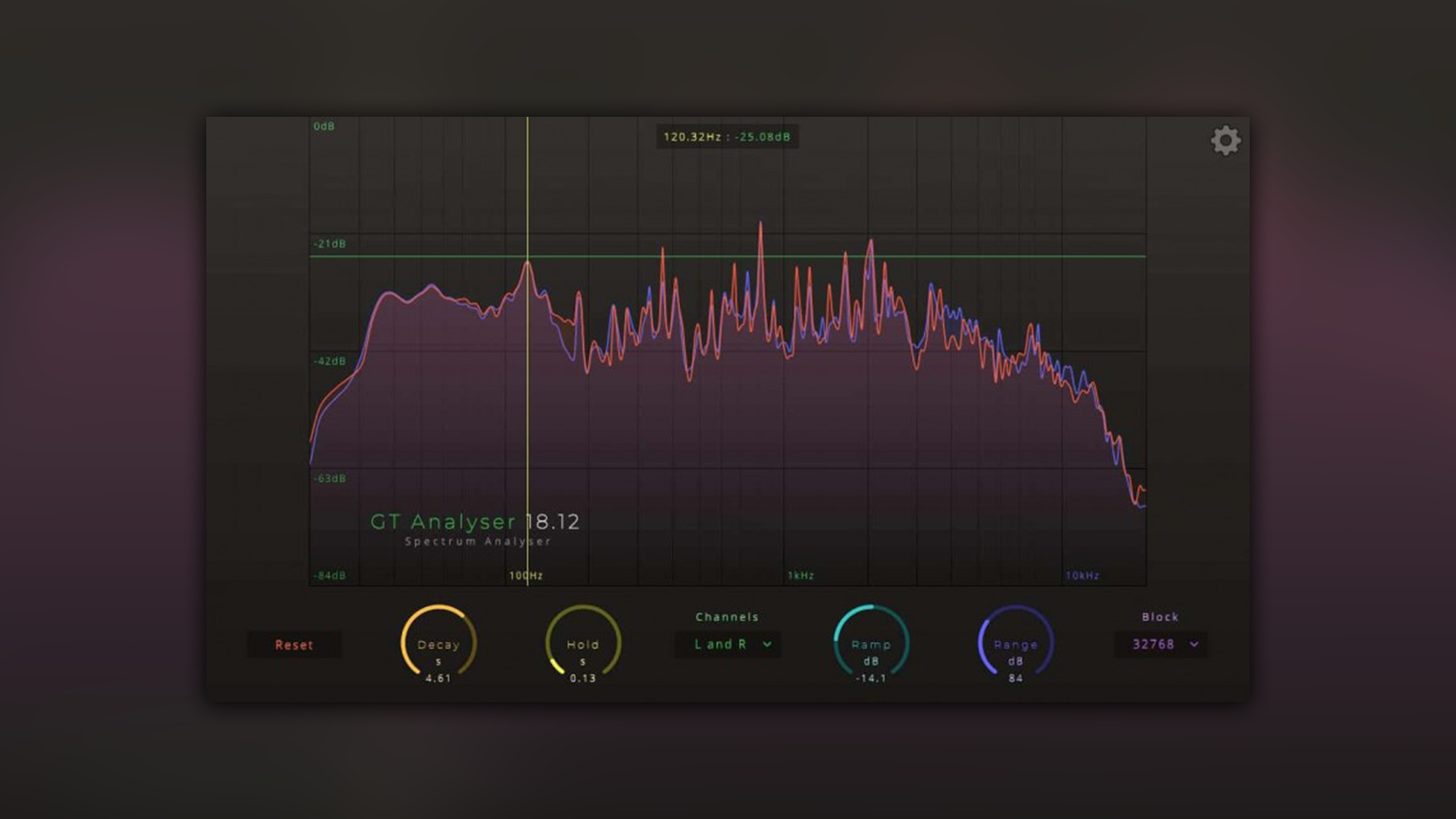Click the Channels label
1456x819 pixels.
(727, 617)
